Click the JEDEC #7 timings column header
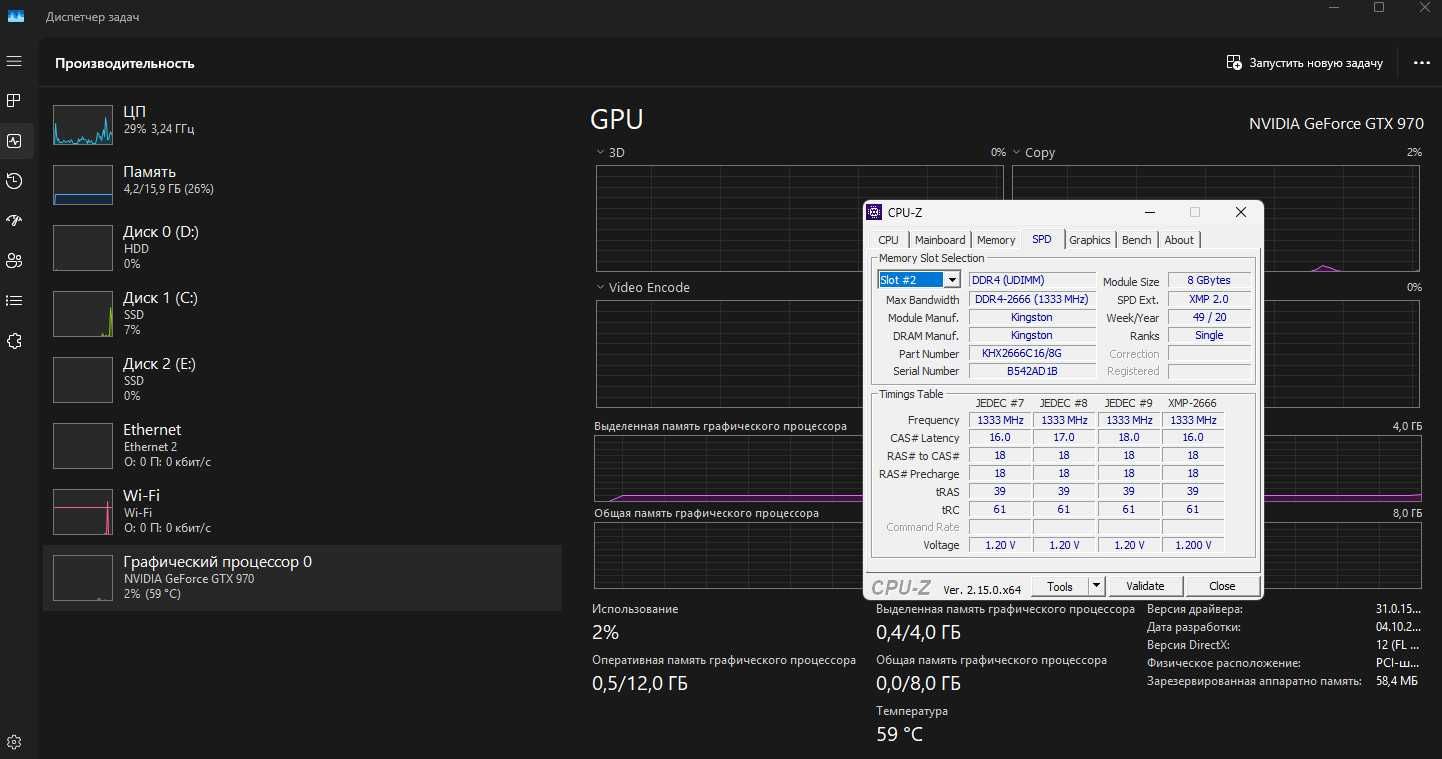This screenshot has height=759, width=1442. pyautogui.click(x=1000, y=403)
